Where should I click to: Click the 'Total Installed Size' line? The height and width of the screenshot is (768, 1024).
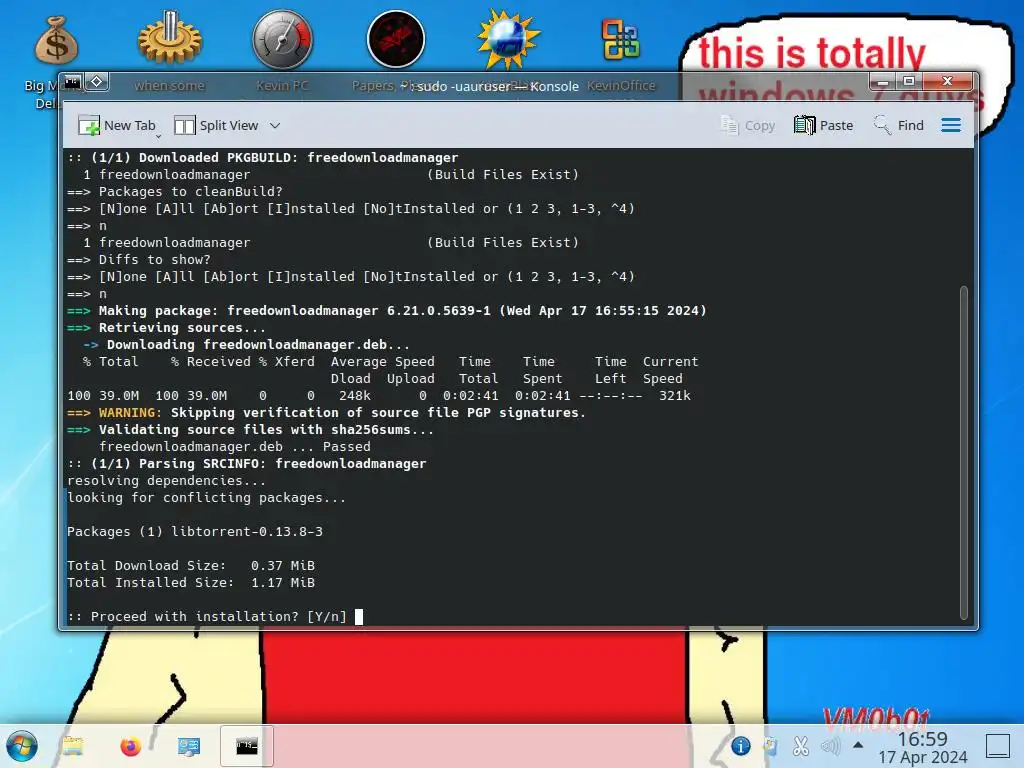[x=191, y=583]
